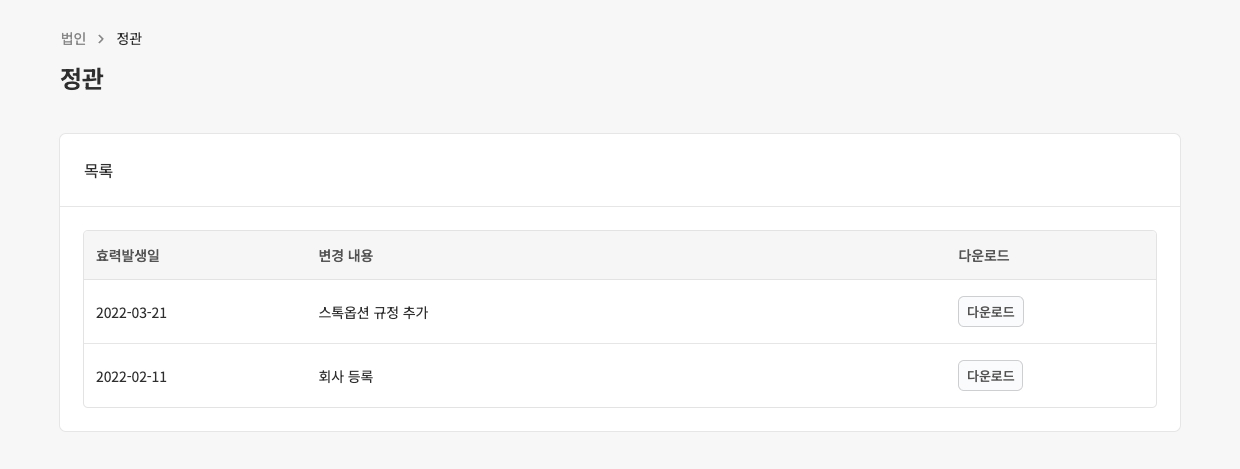Viewport: 1240px width, 469px height.
Task: Download the 스톡옵션 규정 추가 document
Action: pos(990,312)
